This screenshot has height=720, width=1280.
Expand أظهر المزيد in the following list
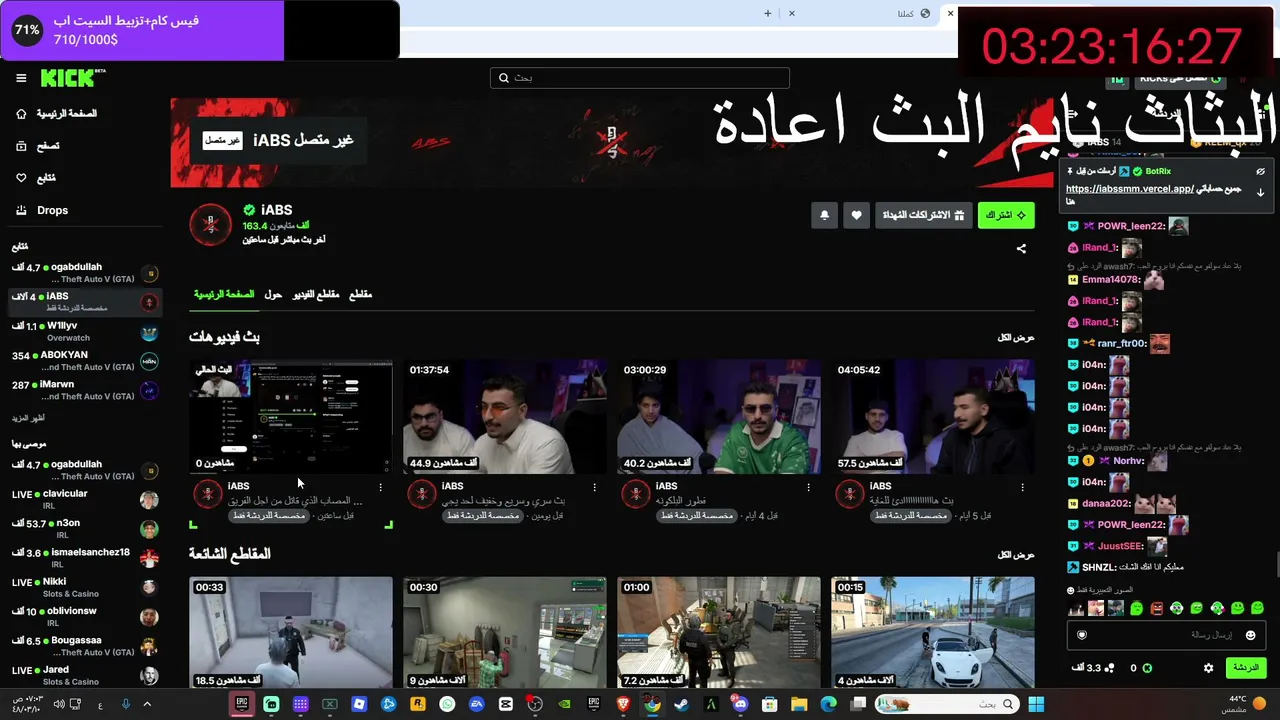click(28, 418)
